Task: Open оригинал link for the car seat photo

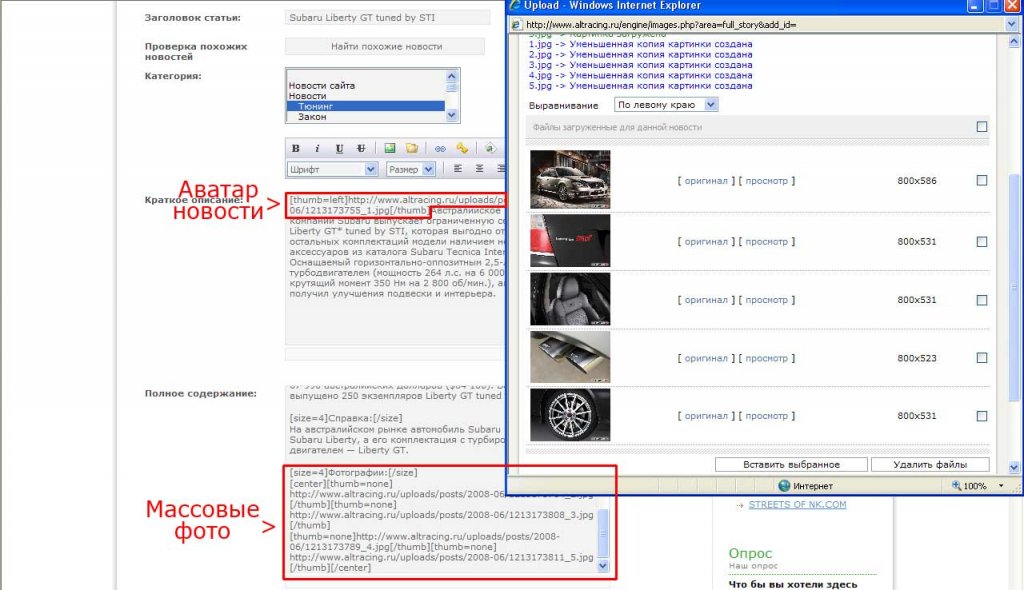Action: (x=705, y=300)
